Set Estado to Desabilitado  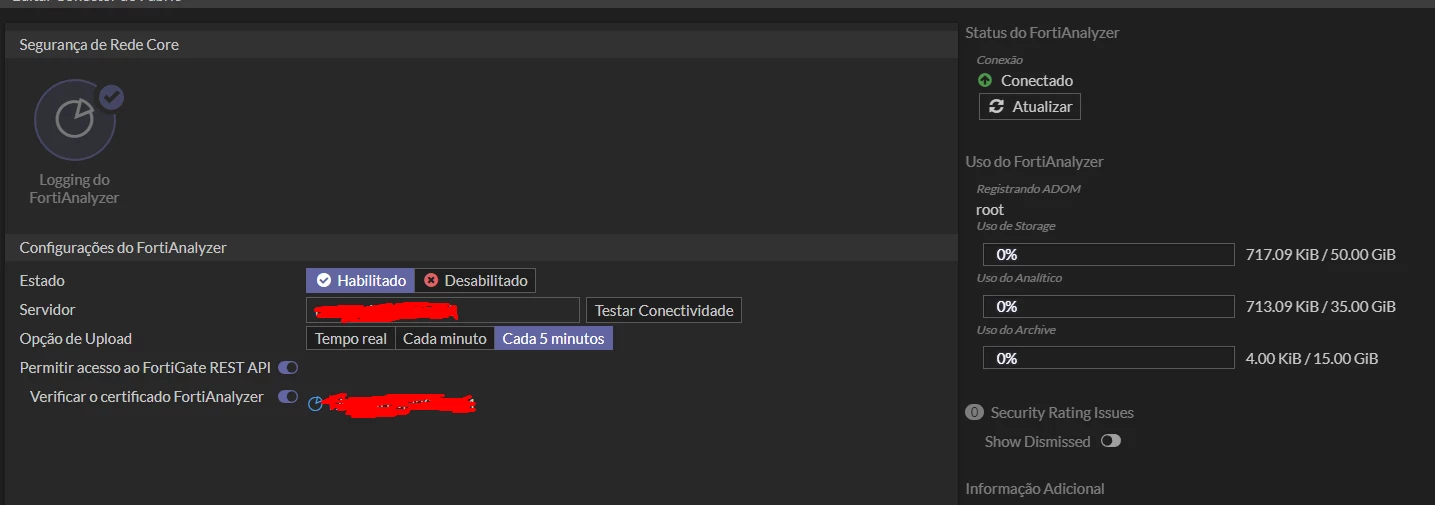[475, 281]
